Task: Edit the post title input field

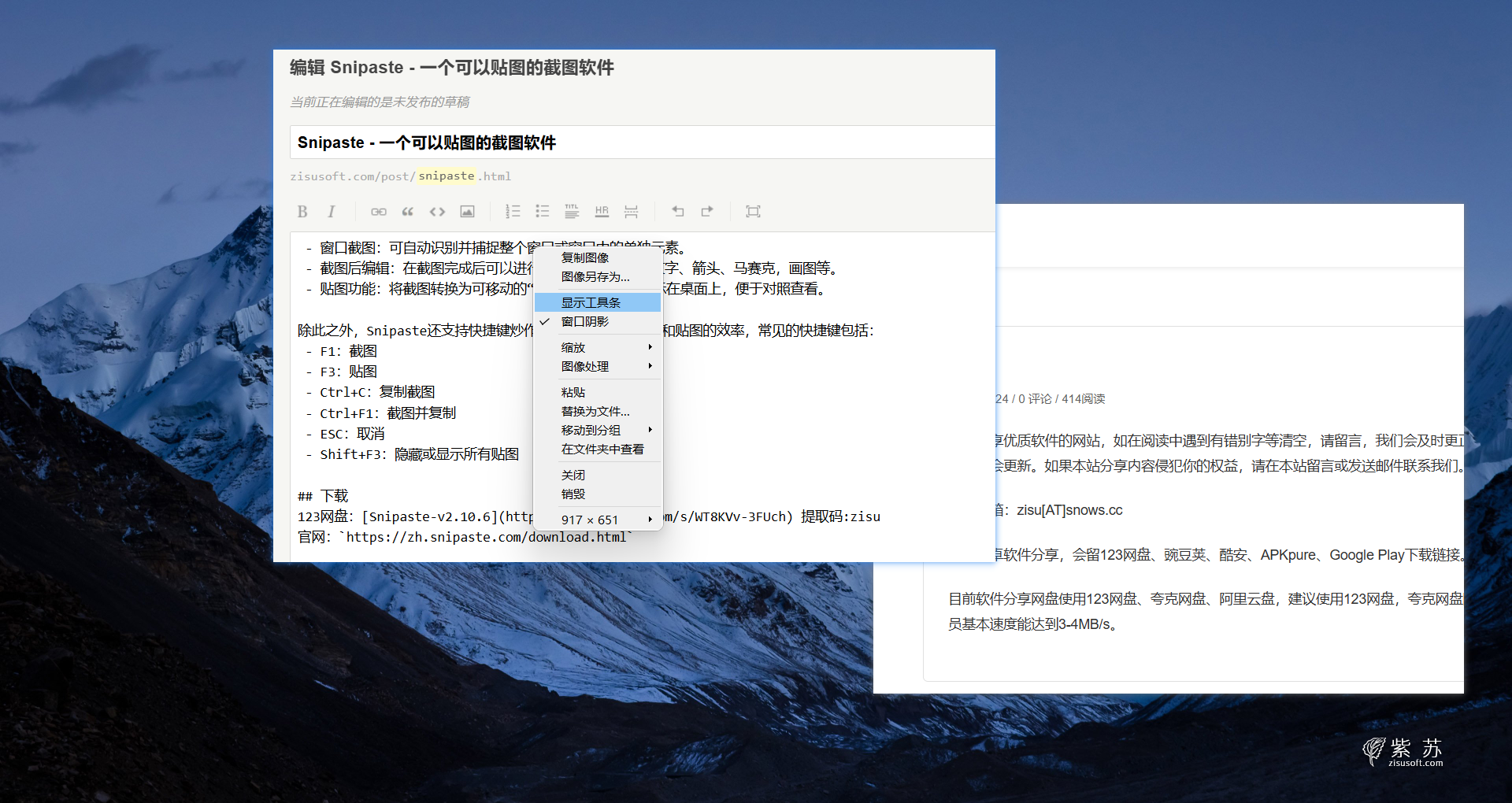Action: click(643, 142)
